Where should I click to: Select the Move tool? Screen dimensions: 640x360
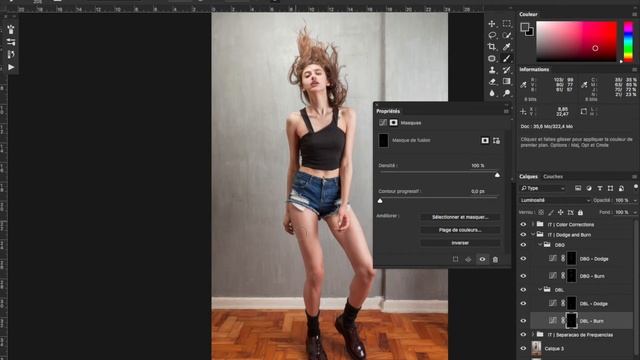(492, 24)
